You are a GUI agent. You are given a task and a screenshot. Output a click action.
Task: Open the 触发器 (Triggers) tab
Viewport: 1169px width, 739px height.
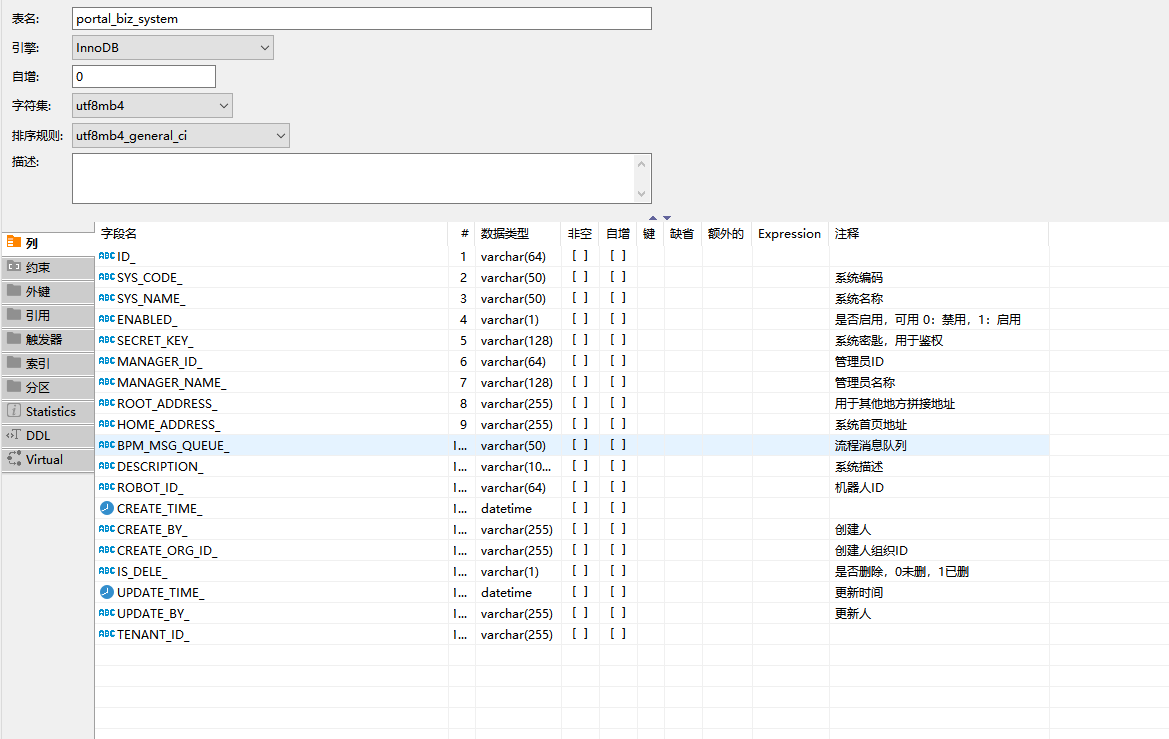coord(48,339)
